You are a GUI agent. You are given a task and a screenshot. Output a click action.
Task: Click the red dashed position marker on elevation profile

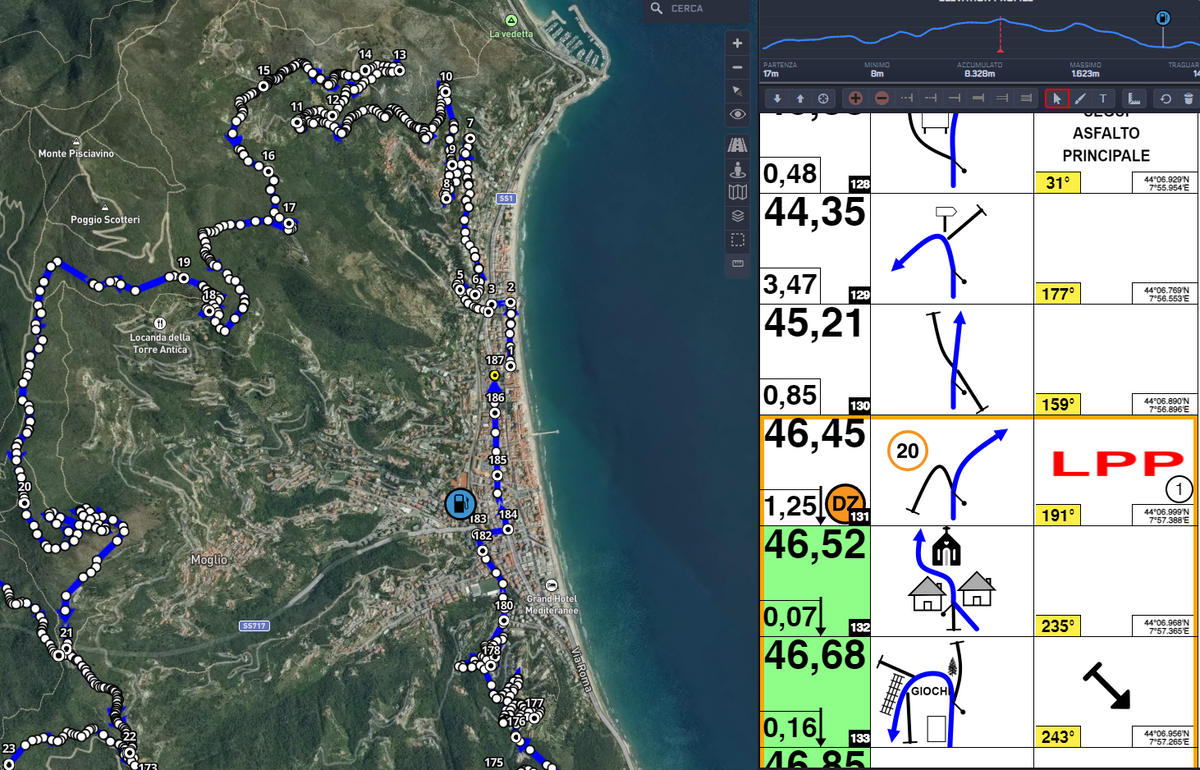(1000, 34)
